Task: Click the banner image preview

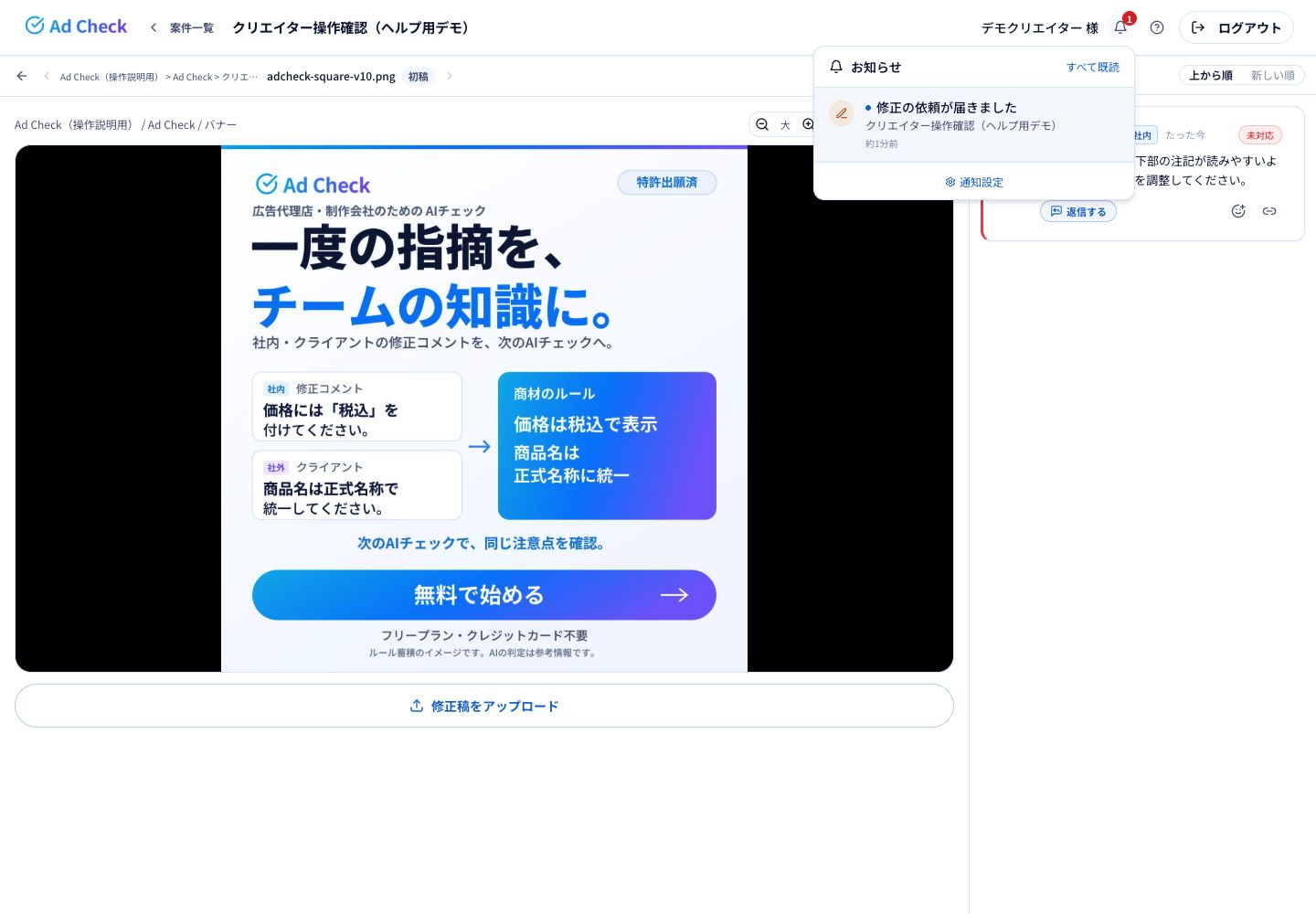Action: coord(484,409)
